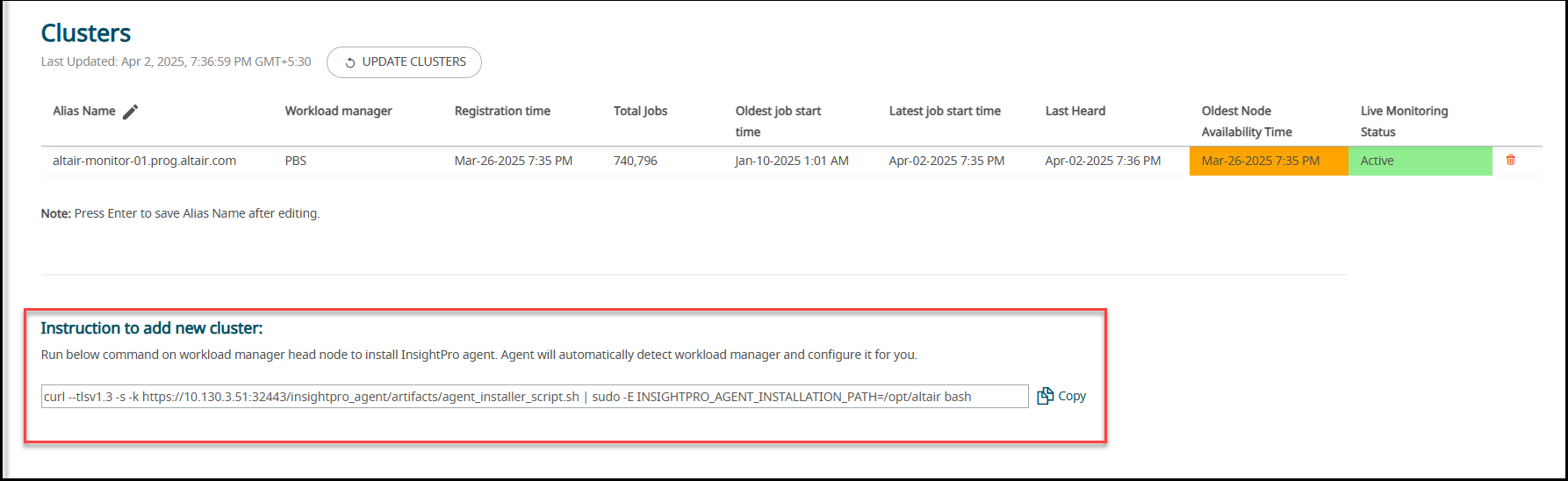Click the Total Jobs column header
Image resolution: width=1568 pixels, height=481 pixels.
[640, 111]
